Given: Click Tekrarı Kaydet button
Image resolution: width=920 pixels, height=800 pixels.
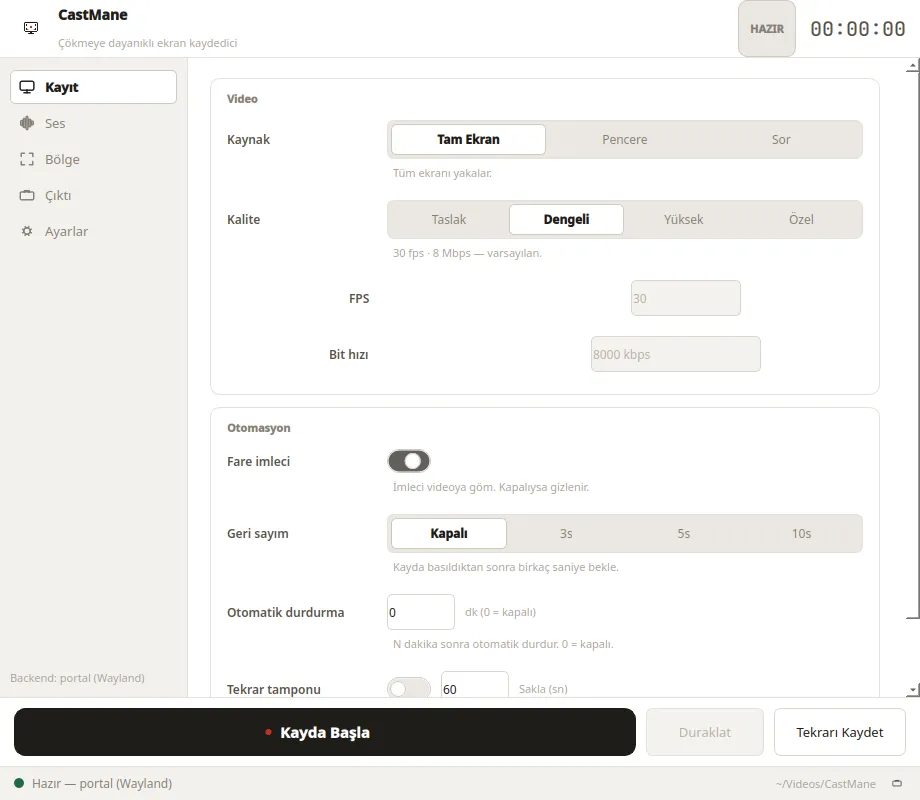Looking at the screenshot, I should point(840,732).
